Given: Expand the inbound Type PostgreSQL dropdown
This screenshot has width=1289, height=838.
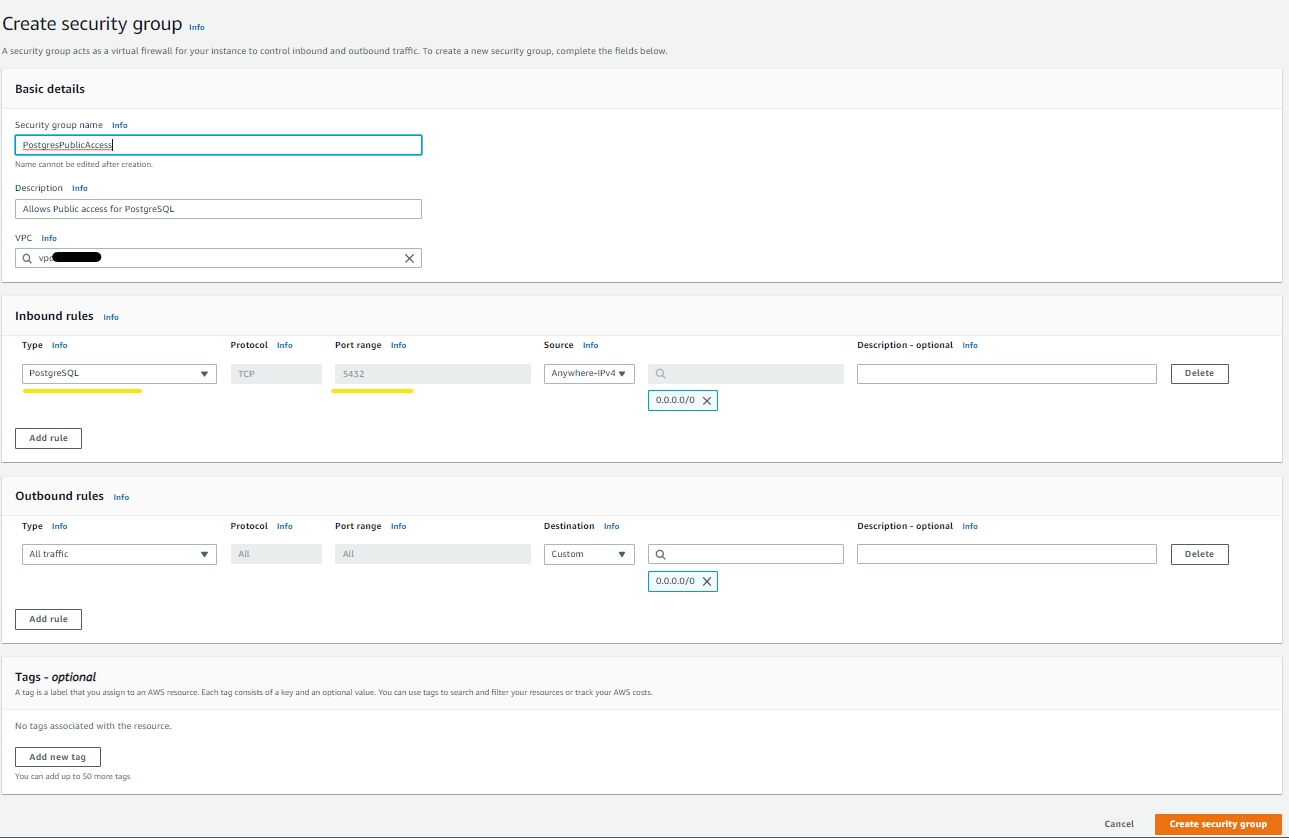Looking at the screenshot, I should [119, 374].
